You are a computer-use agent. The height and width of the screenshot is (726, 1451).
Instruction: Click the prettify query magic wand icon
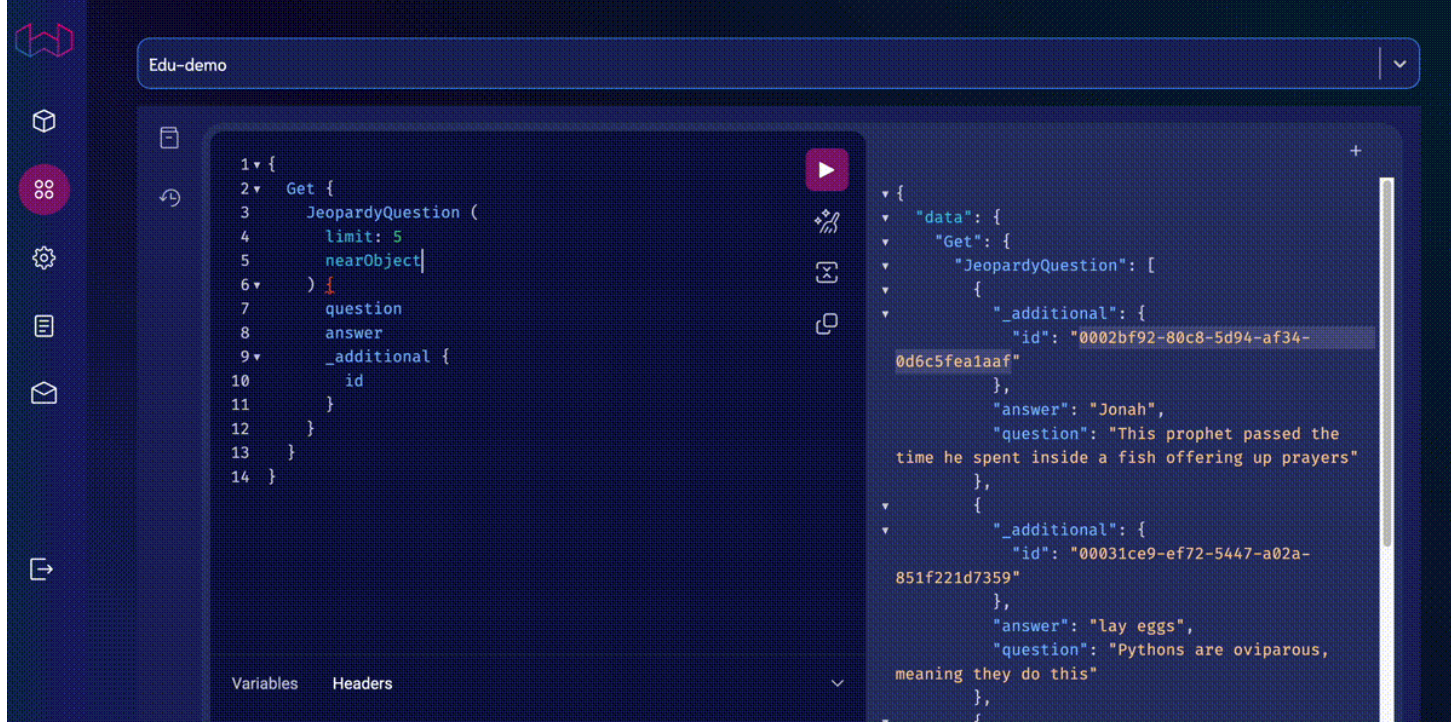(x=827, y=222)
